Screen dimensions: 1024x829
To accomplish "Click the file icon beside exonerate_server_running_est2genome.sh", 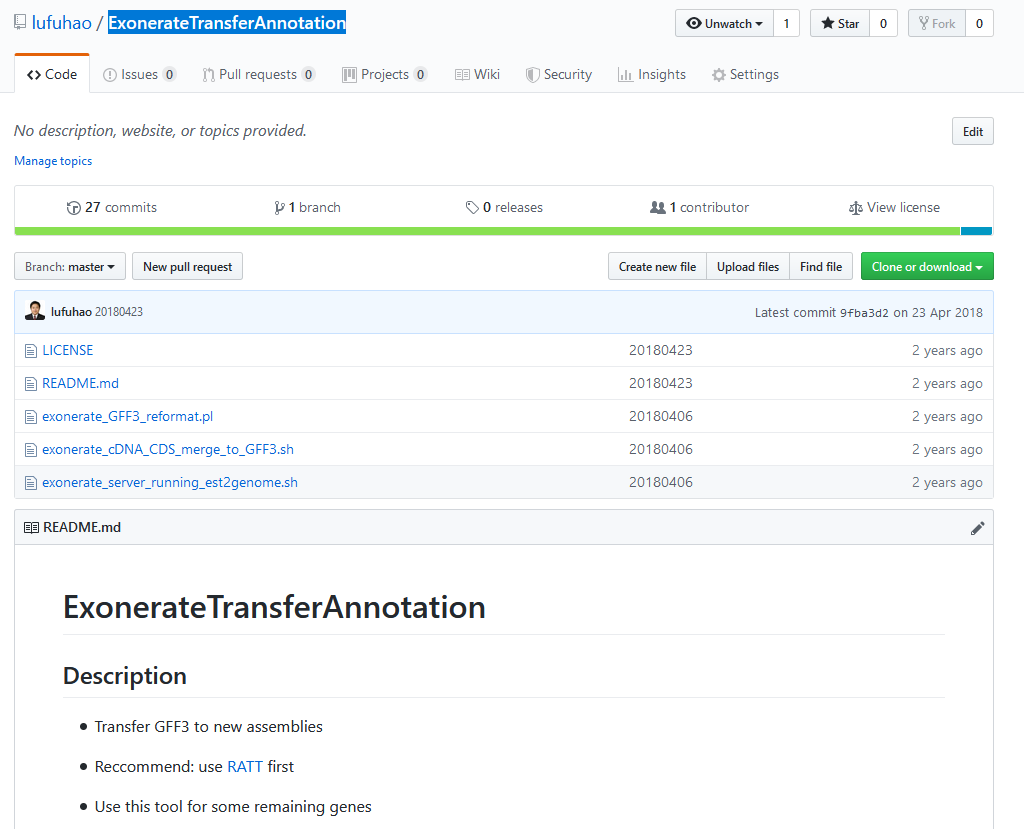I will tap(31, 483).
